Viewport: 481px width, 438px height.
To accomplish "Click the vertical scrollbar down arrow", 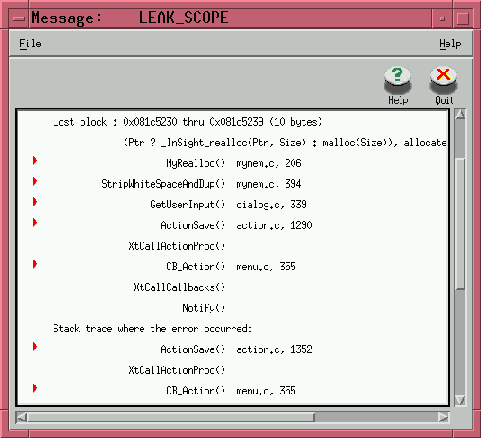I will (x=460, y=400).
